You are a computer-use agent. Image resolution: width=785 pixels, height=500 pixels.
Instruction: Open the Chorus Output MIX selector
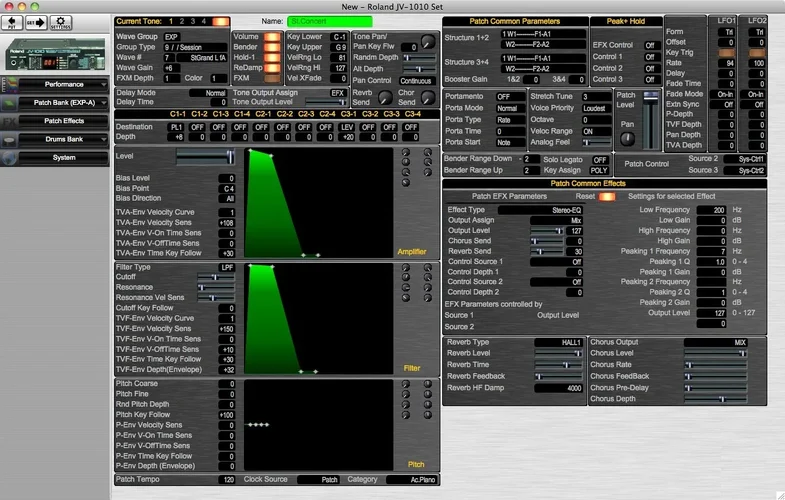coord(716,343)
